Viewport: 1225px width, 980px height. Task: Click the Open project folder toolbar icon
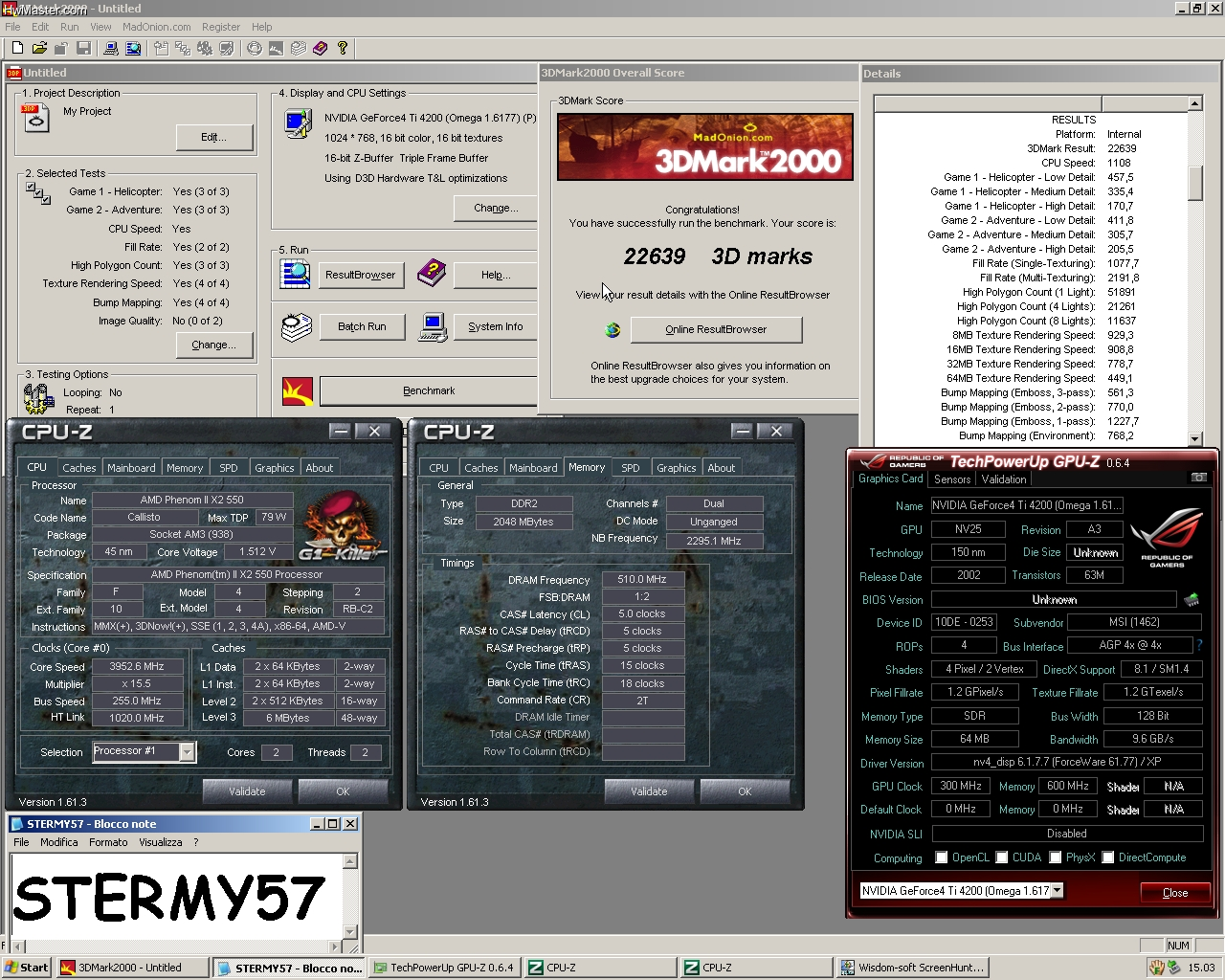pos(39,48)
